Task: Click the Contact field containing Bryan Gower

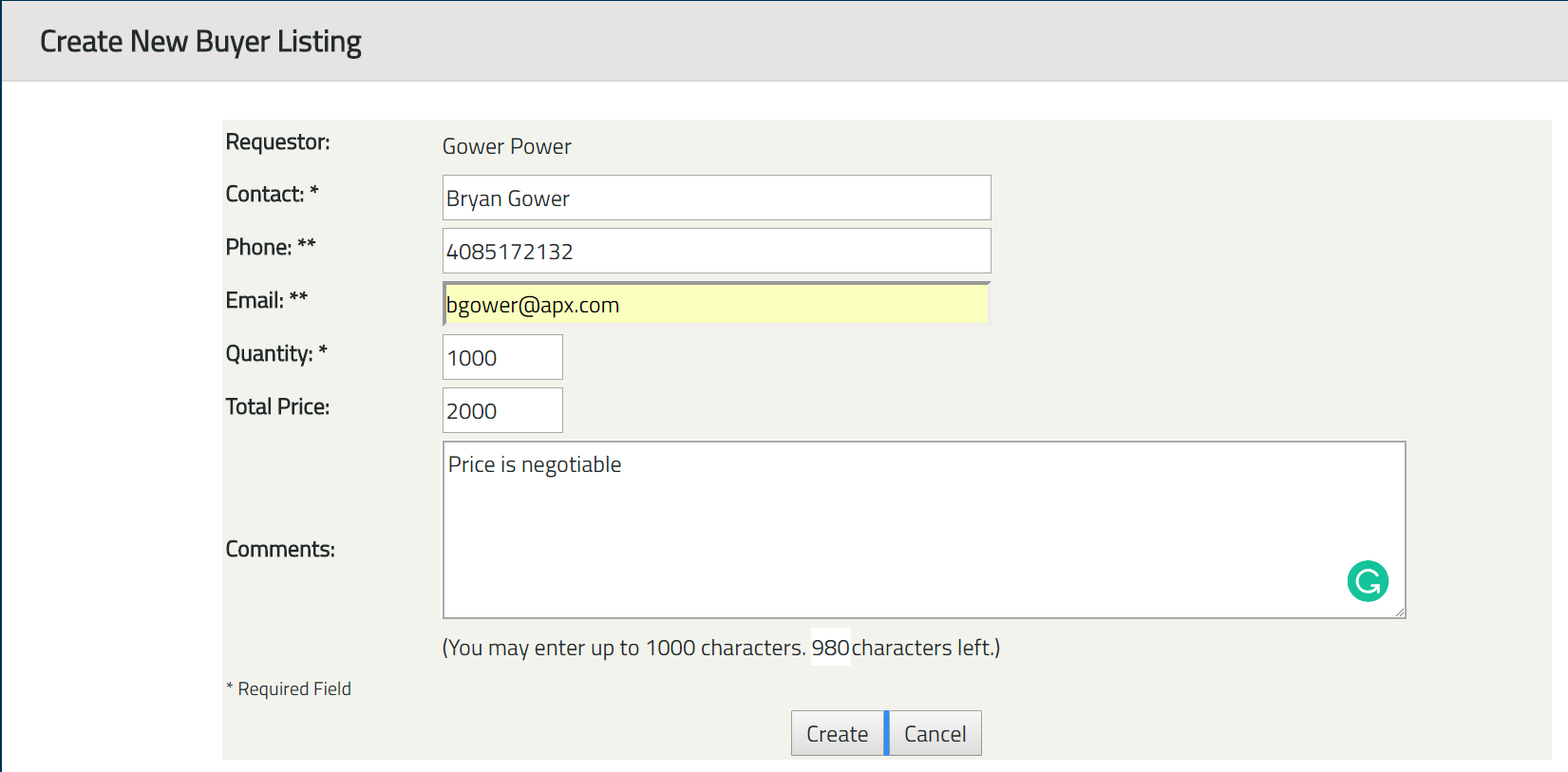Action: (716, 198)
